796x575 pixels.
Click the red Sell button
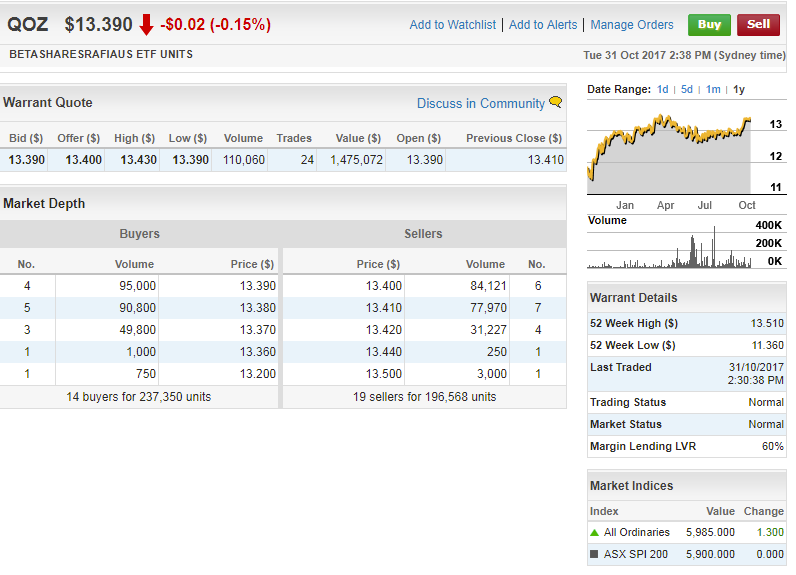(758, 25)
